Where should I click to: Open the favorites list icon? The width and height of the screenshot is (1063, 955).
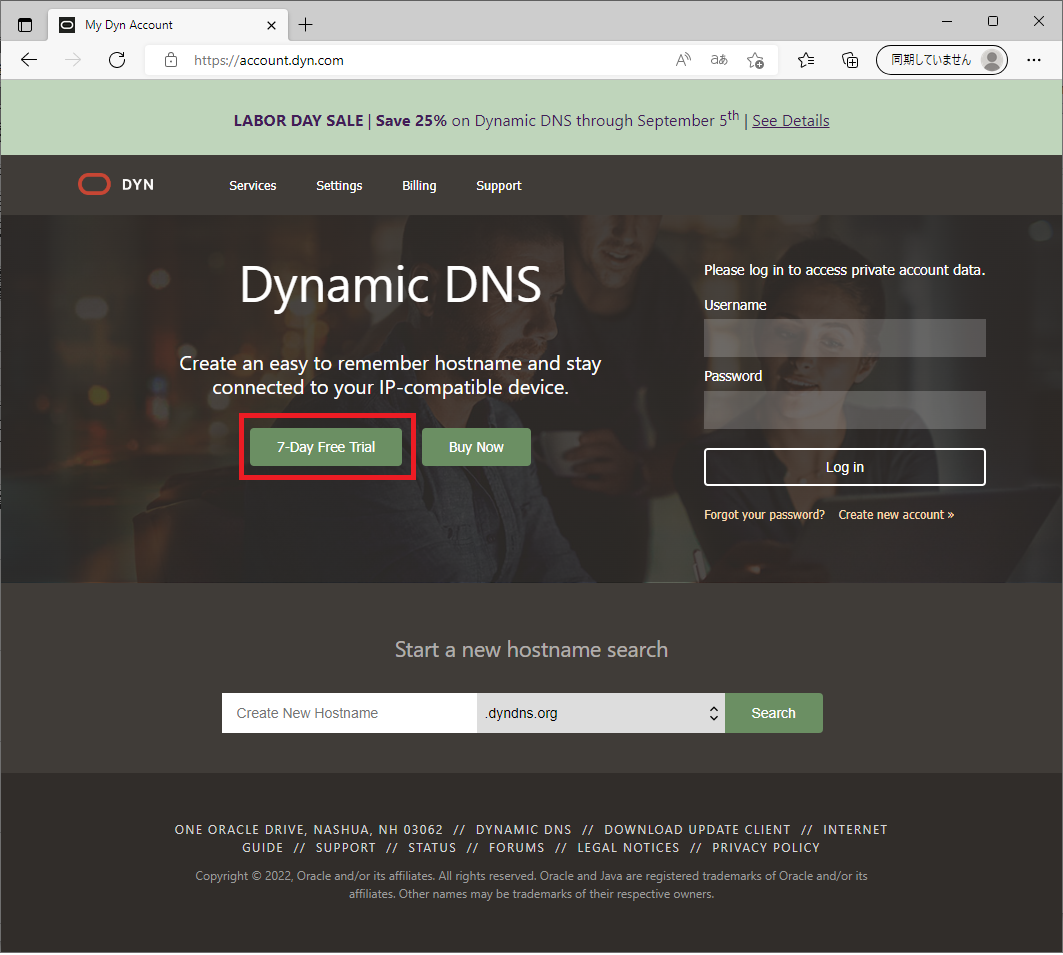(806, 60)
